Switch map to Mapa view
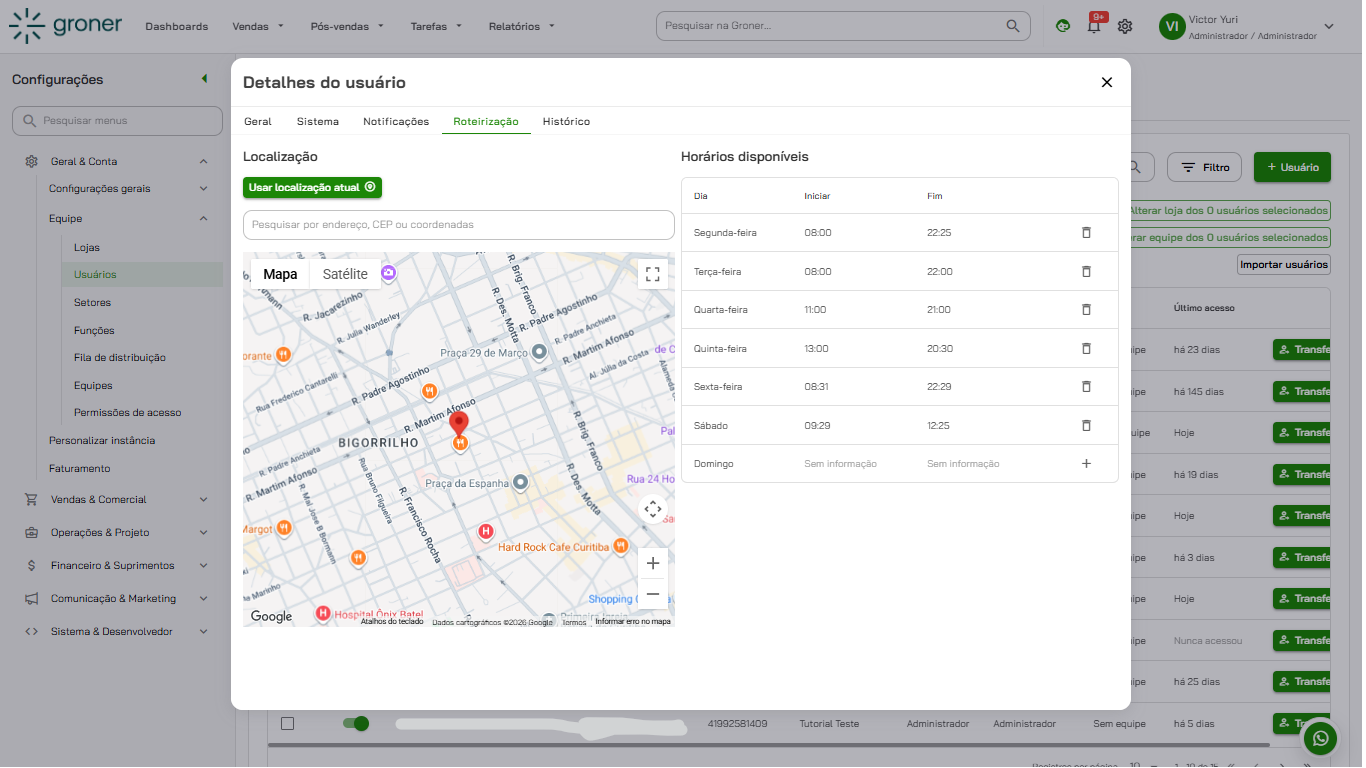Viewport: 1366px width, 768px height. point(280,274)
